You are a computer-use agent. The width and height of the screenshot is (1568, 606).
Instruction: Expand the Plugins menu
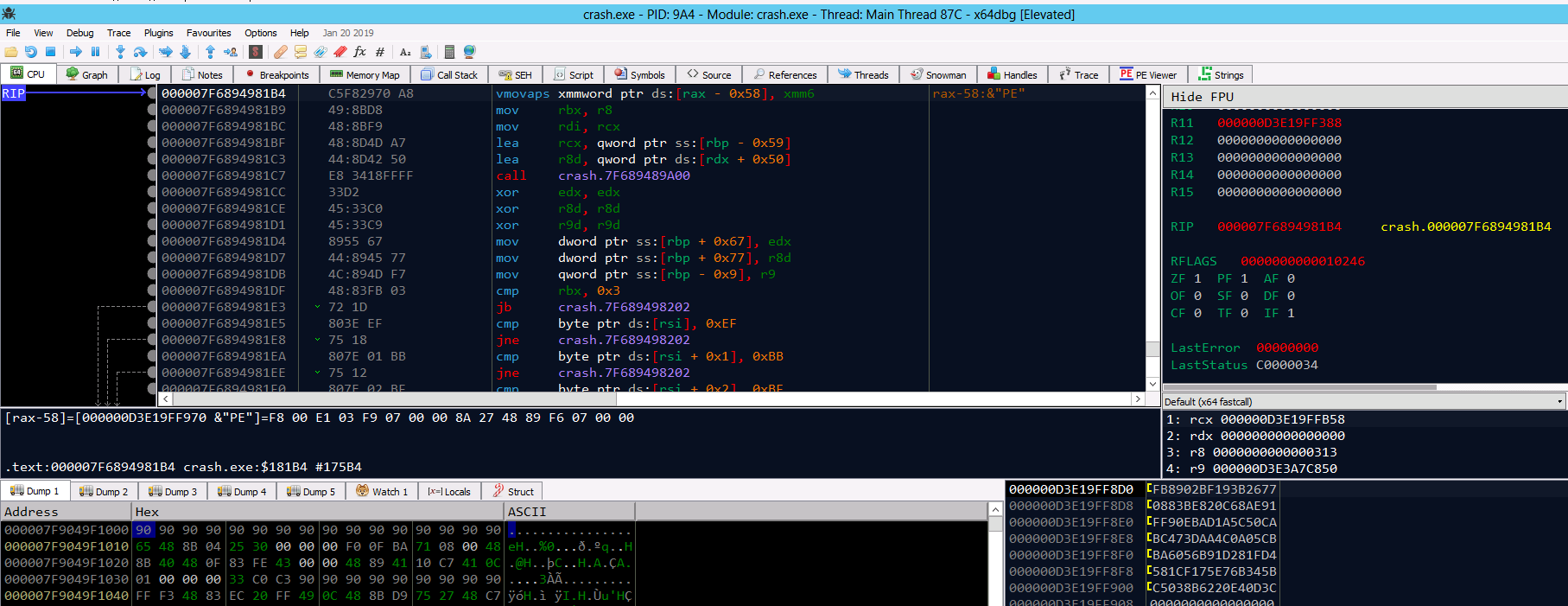158,33
